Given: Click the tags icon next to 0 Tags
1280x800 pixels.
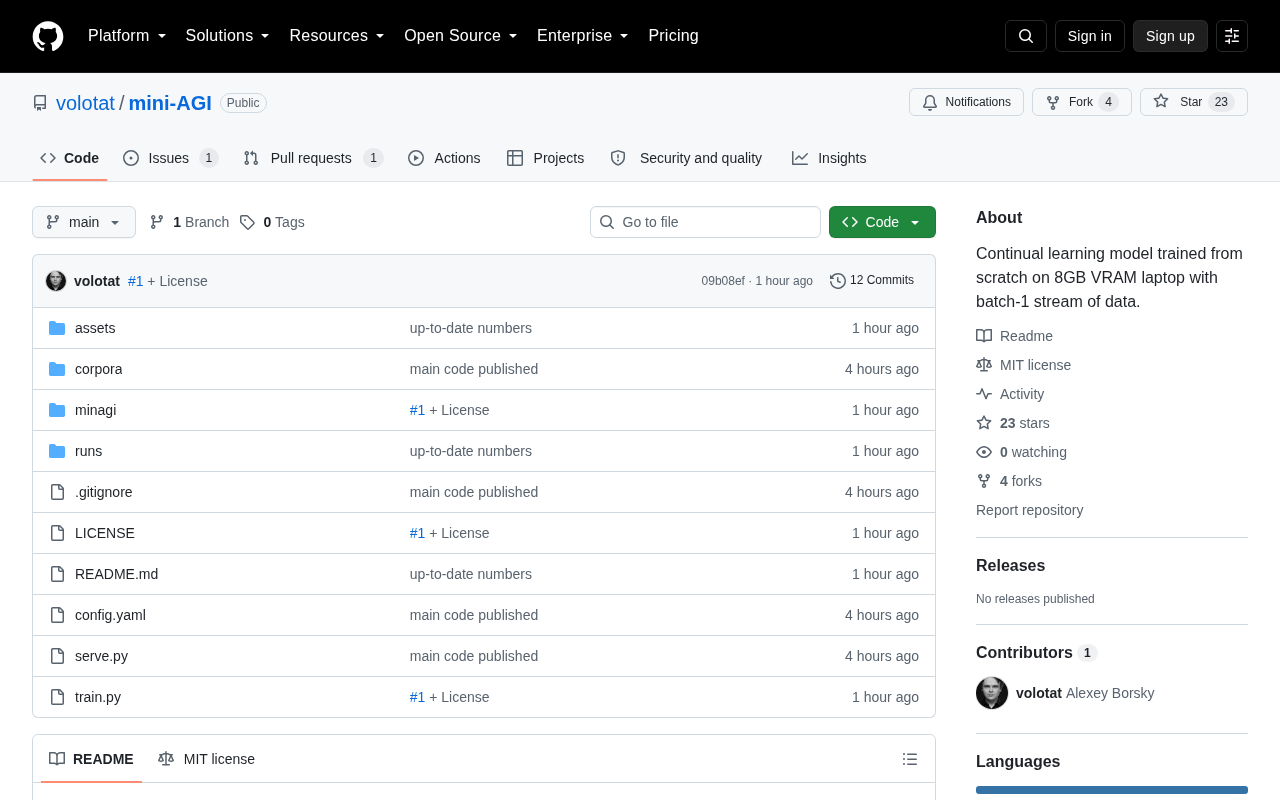Looking at the screenshot, I should point(247,222).
